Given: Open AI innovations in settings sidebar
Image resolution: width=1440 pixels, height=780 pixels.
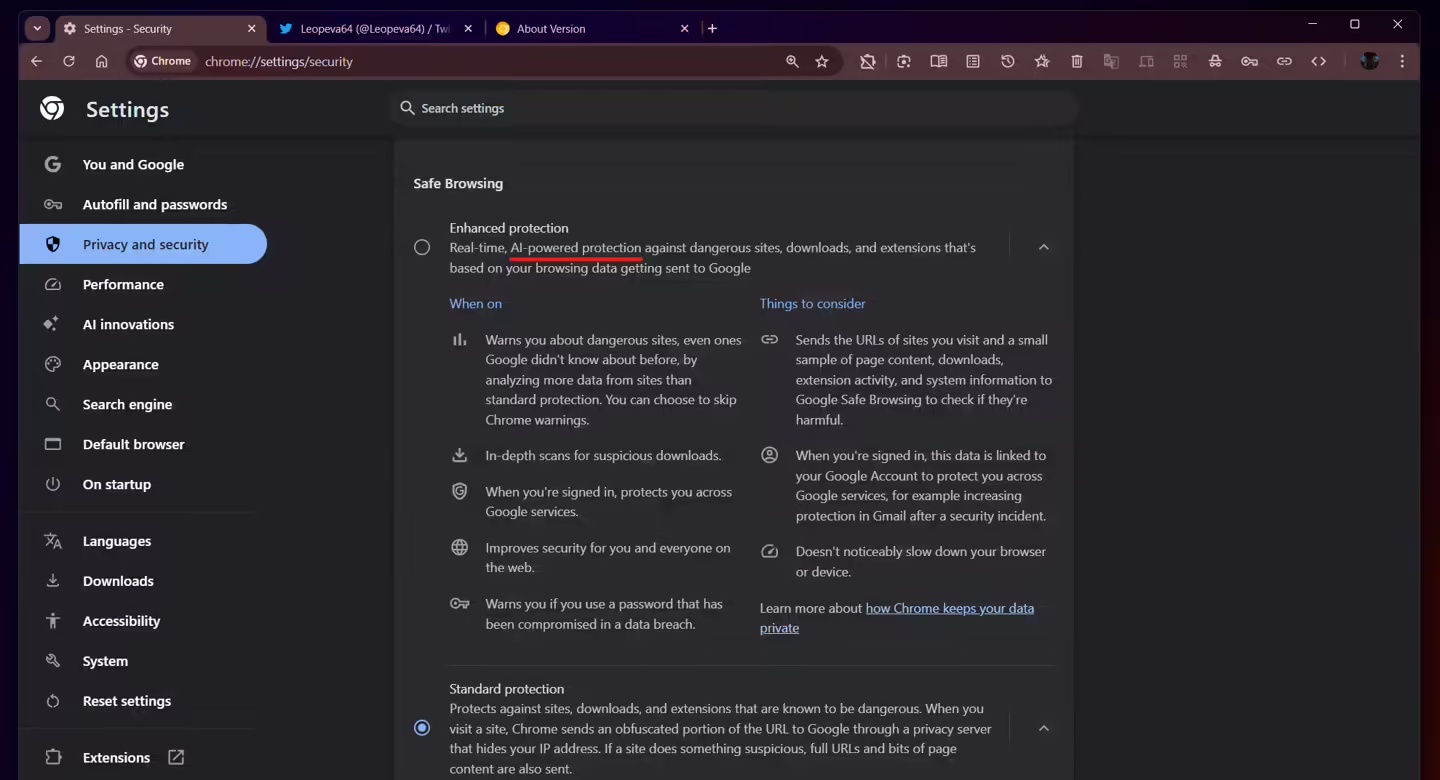Looking at the screenshot, I should [128, 324].
